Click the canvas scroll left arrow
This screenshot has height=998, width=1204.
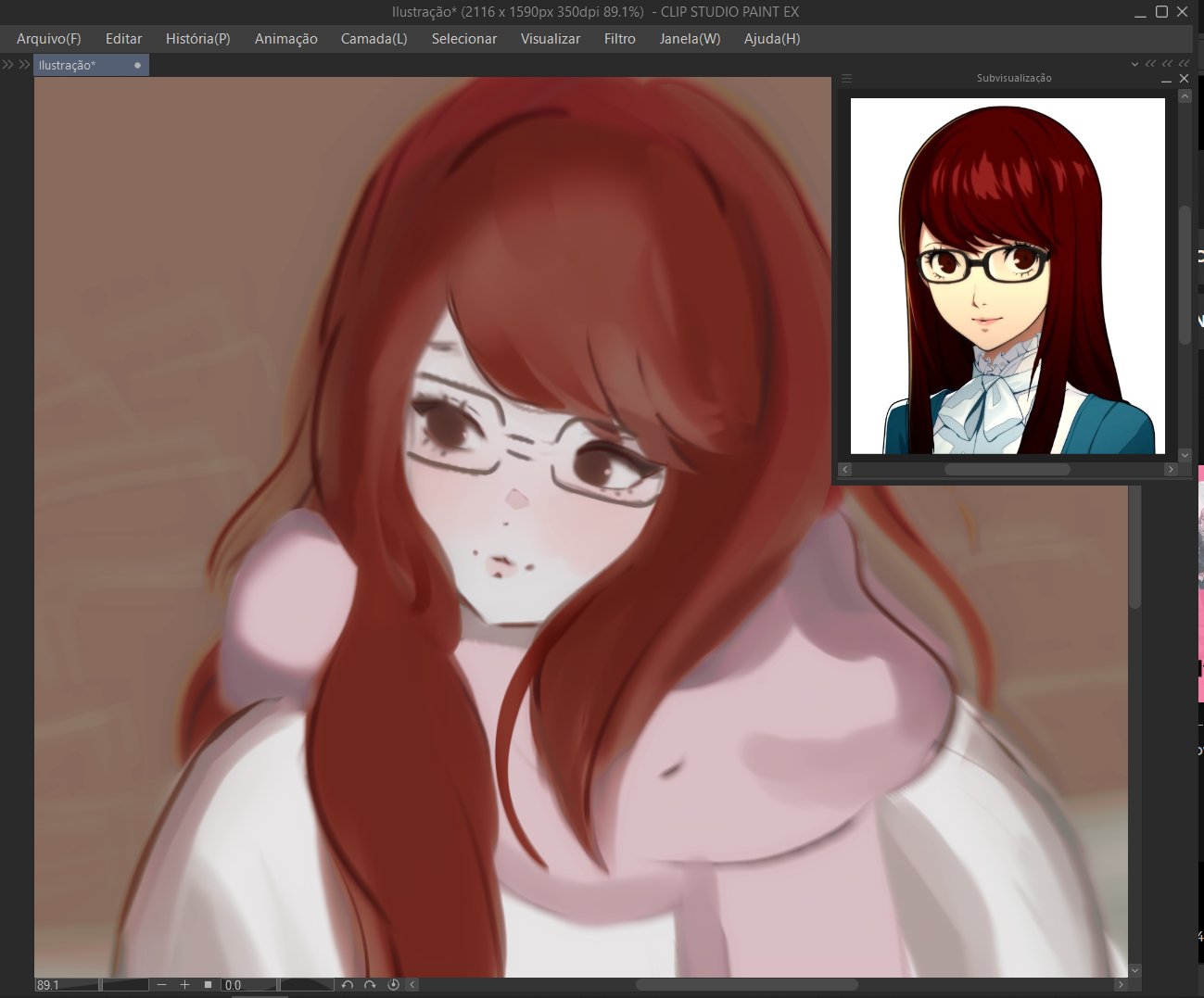(412, 985)
